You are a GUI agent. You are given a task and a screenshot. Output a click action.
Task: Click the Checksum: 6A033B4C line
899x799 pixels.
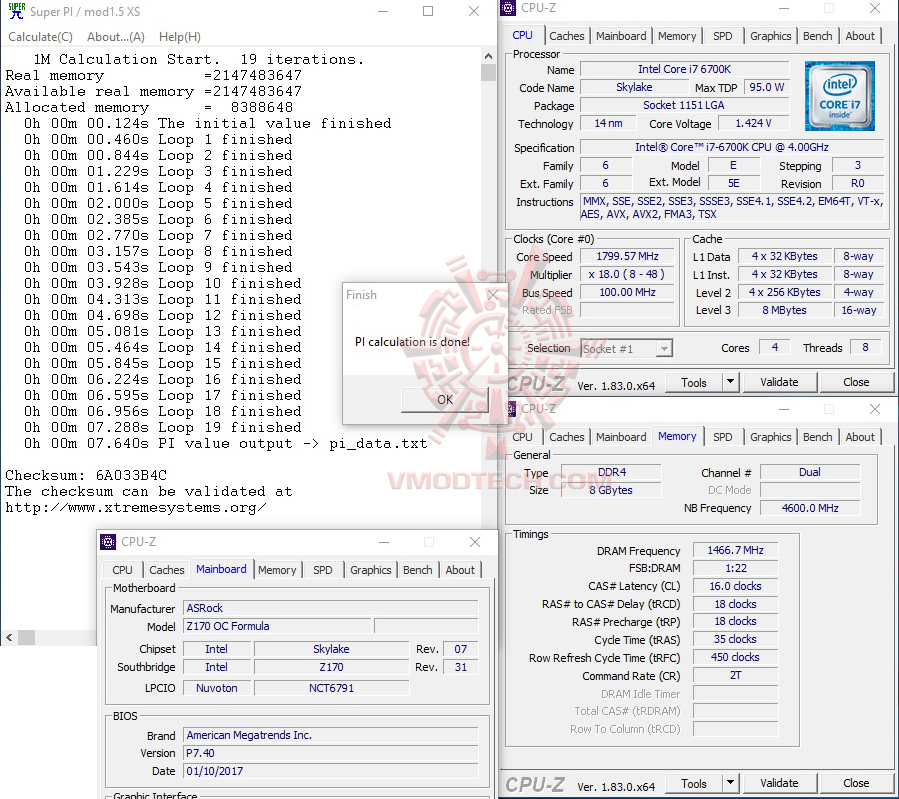click(86, 475)
